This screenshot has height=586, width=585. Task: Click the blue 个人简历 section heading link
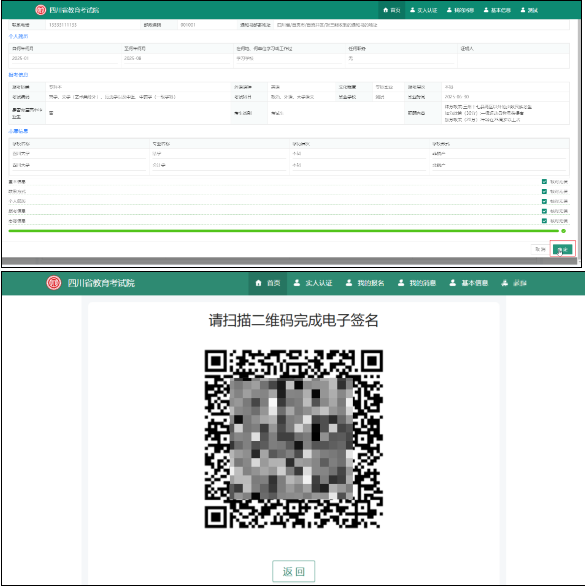[x=18, y=36]
